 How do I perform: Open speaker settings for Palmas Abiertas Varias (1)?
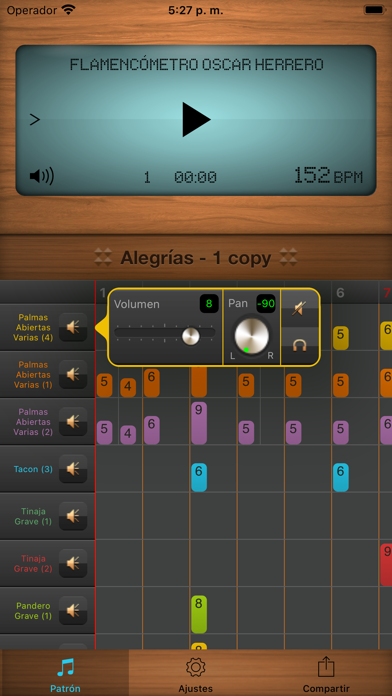[x=73, y=375]
